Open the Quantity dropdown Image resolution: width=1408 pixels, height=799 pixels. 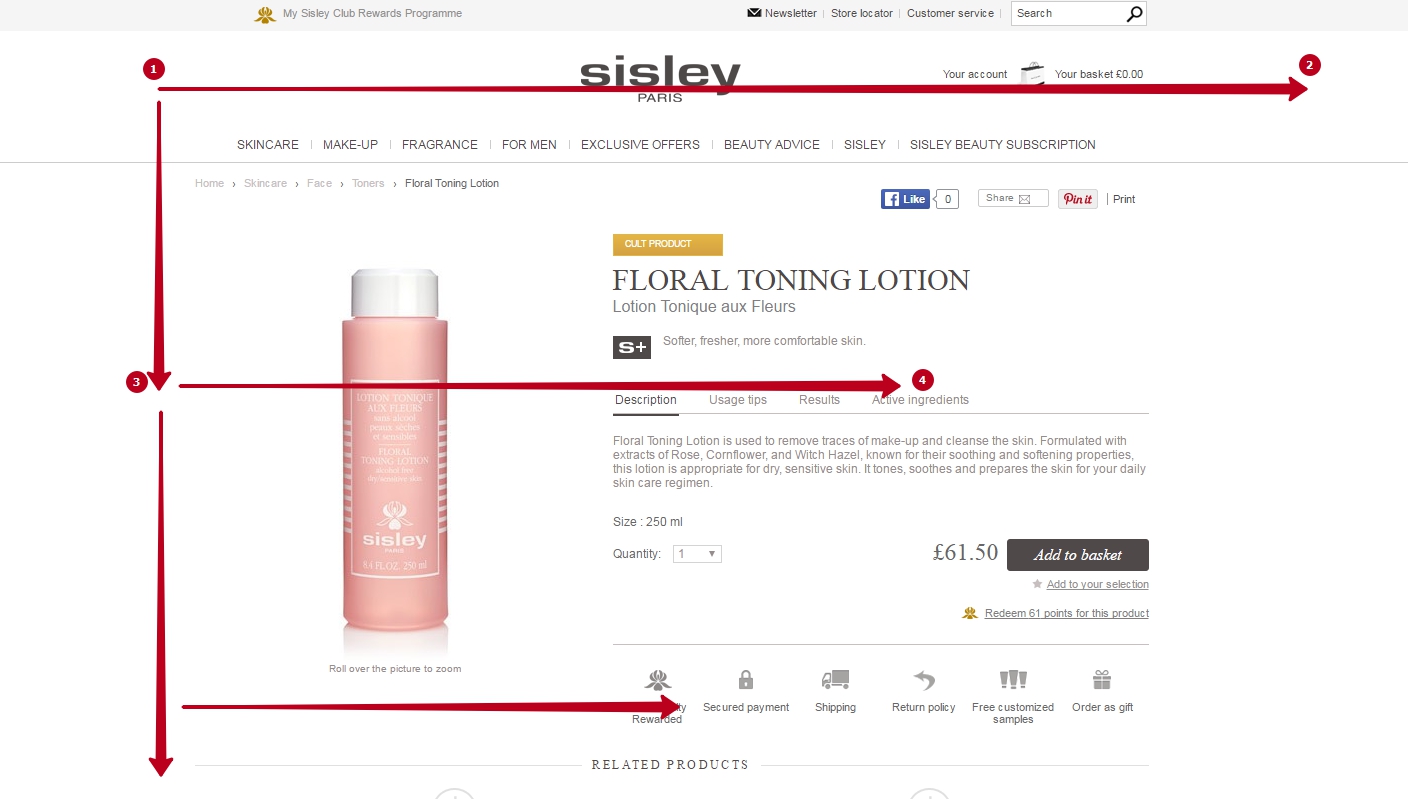(x=697, y=554)
